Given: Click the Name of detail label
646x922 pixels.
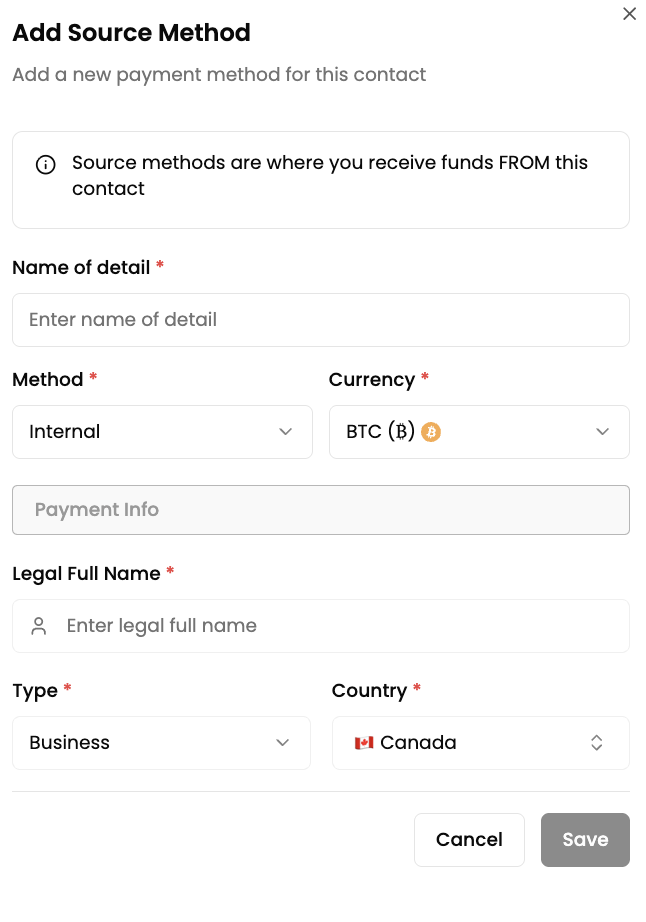Looking at the screenshot, I should click(x=81, y=268).
